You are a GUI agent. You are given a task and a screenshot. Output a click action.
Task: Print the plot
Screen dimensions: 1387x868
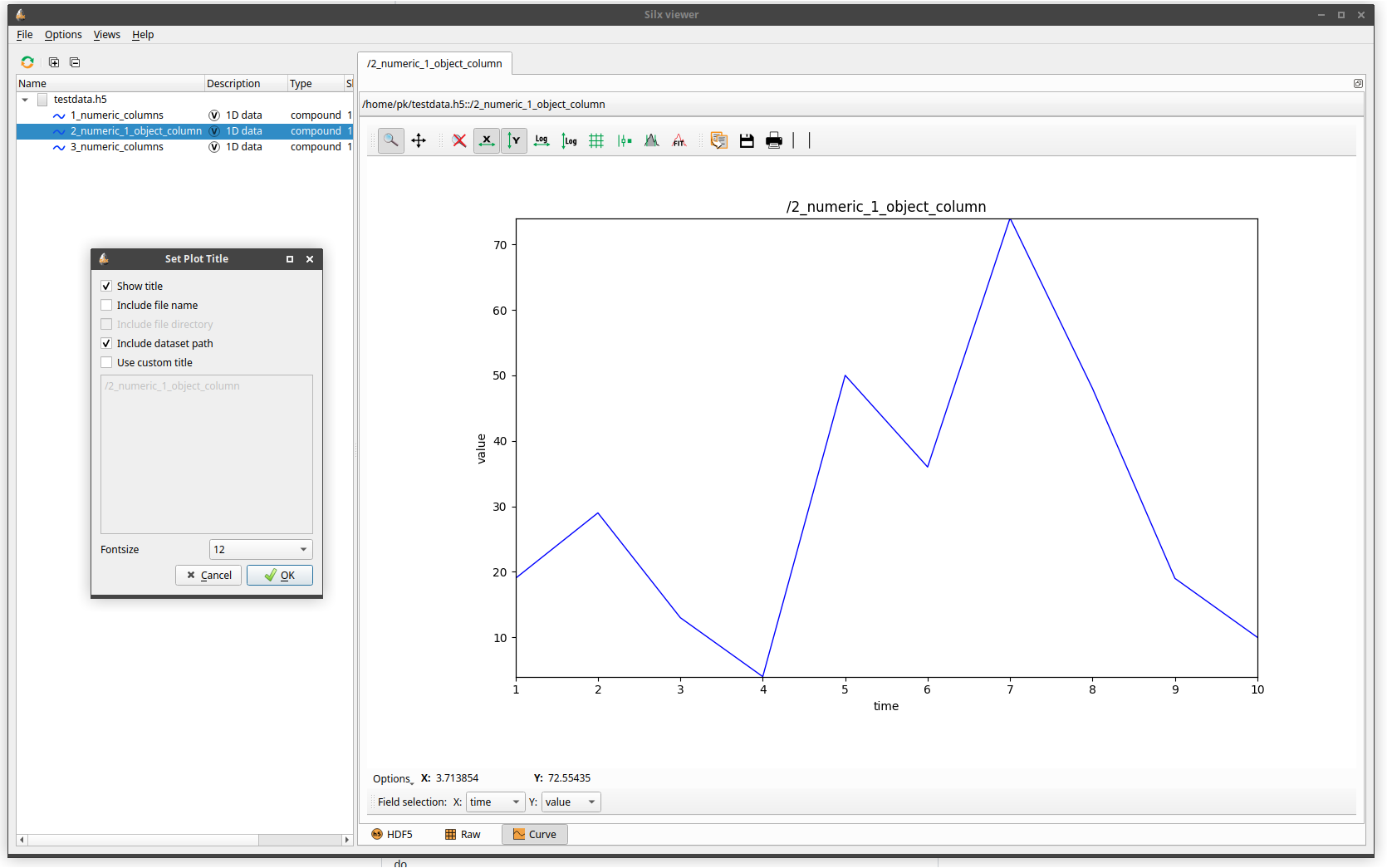point(774,140)
